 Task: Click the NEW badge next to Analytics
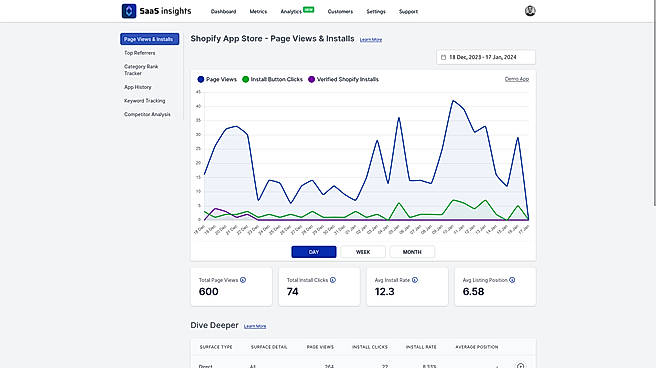[309, 9]
